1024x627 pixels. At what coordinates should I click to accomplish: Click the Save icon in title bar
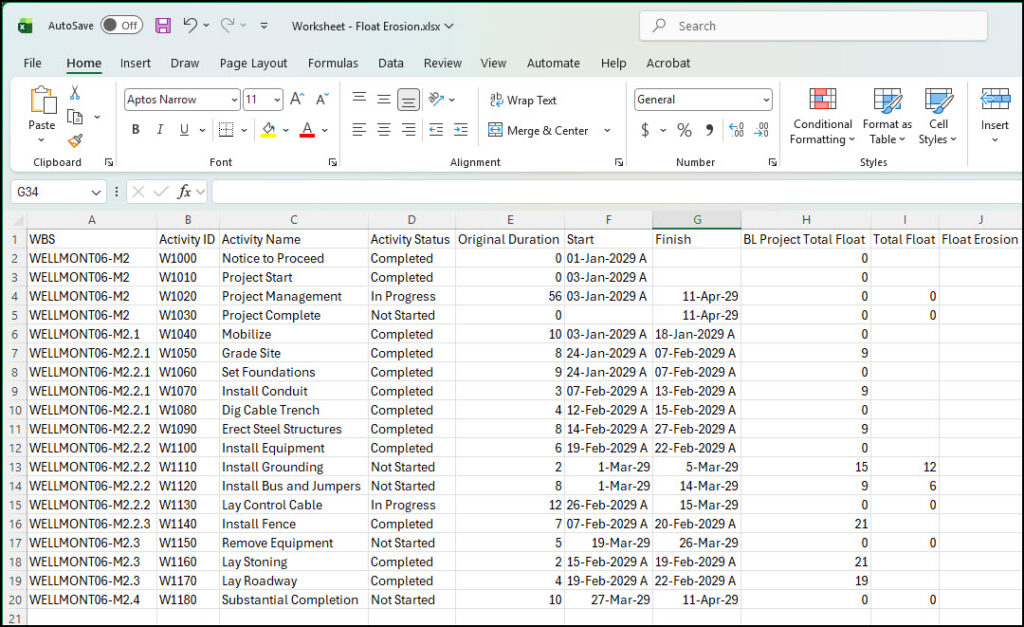coord(163,25)
